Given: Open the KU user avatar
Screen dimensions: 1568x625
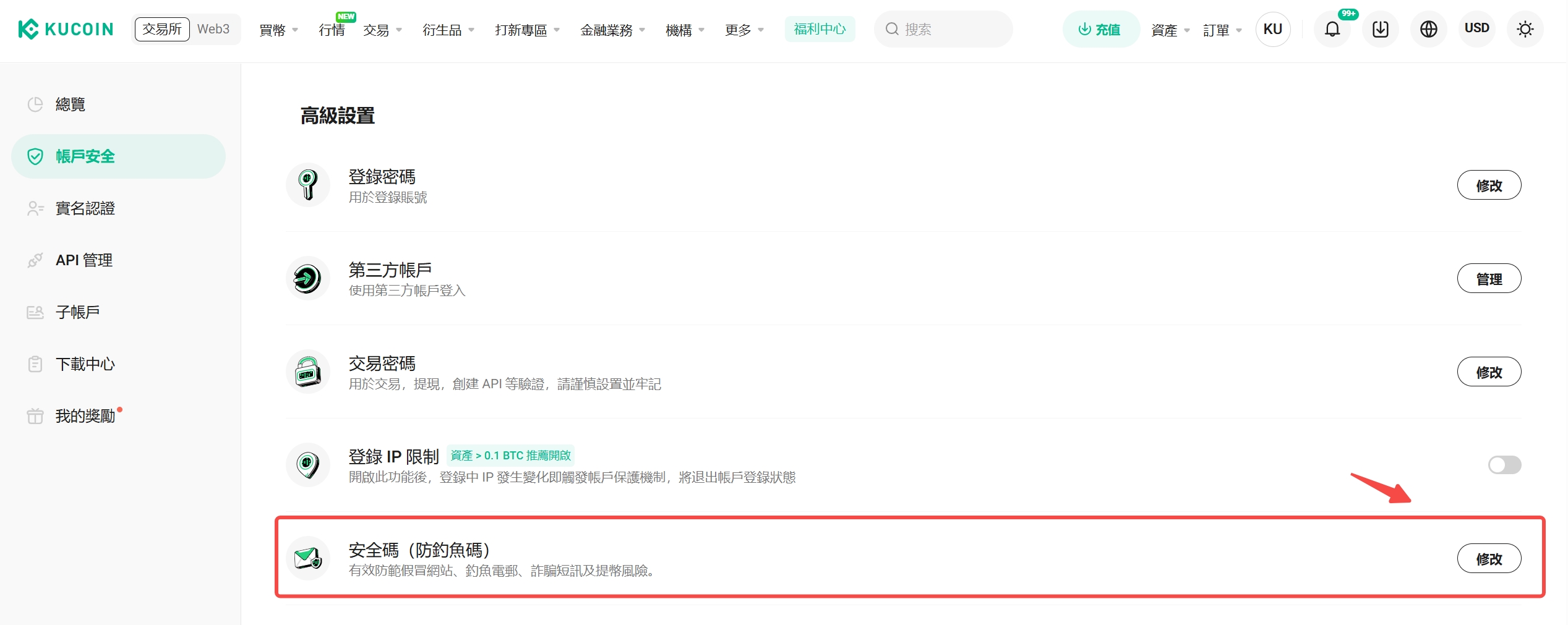Looking at the screenshot, I should pyautogui.click(x=1272, y=29).
